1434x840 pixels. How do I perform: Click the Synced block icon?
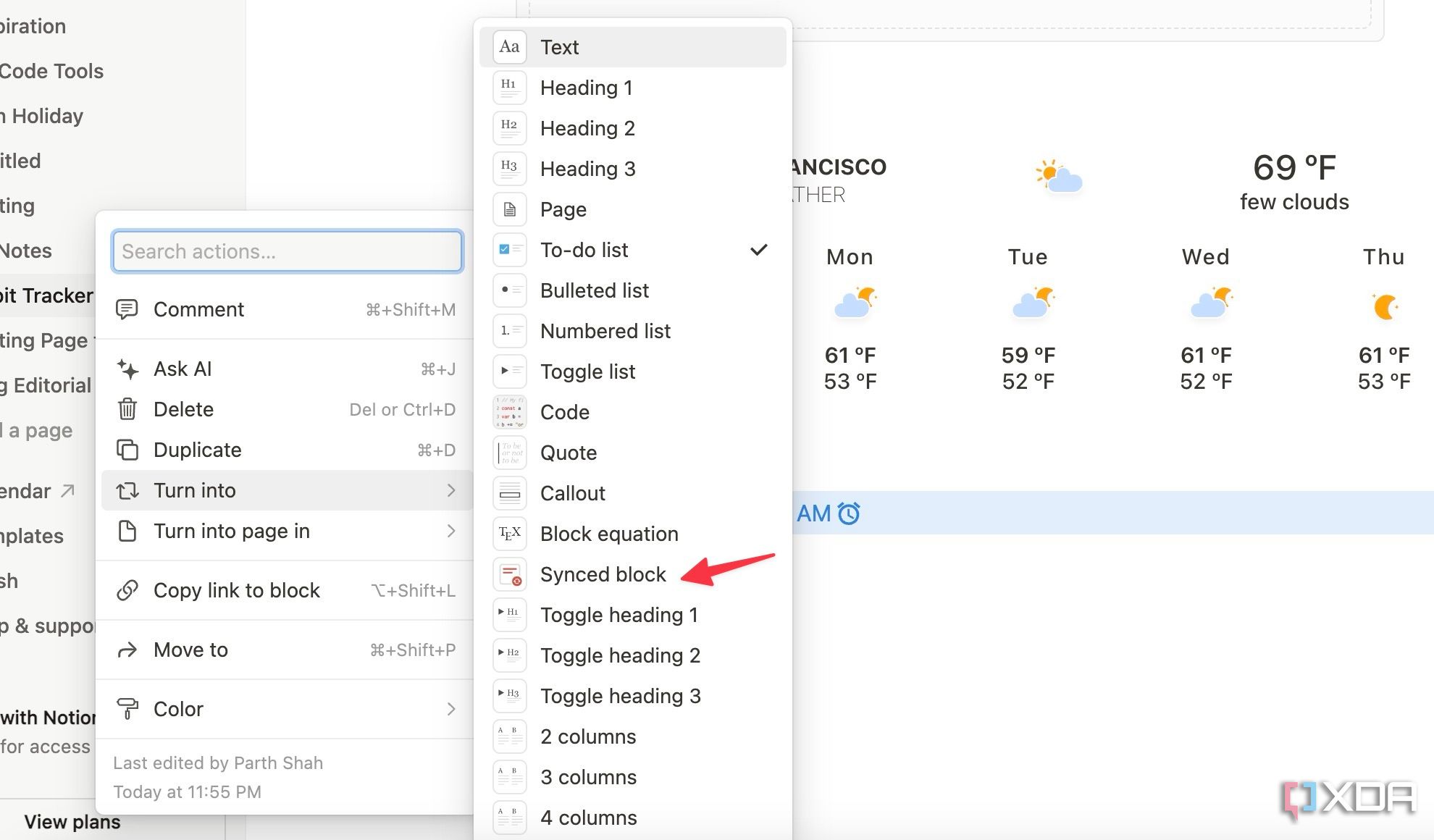(511, 573)
